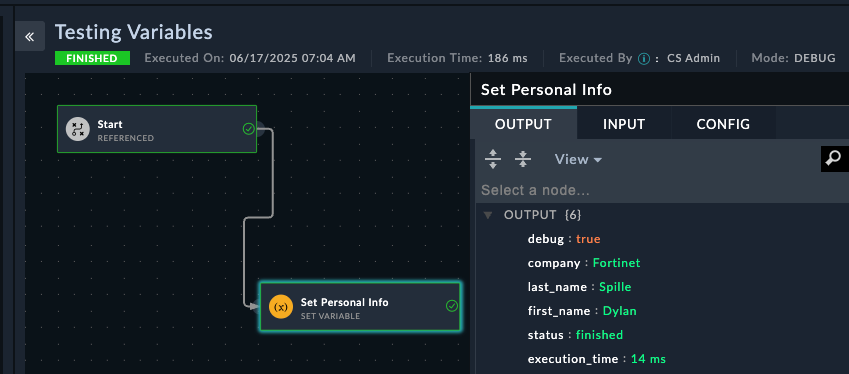Expand all output fields icon
Image resolution: width=849 pixels, height=374 pixels.
493,159
